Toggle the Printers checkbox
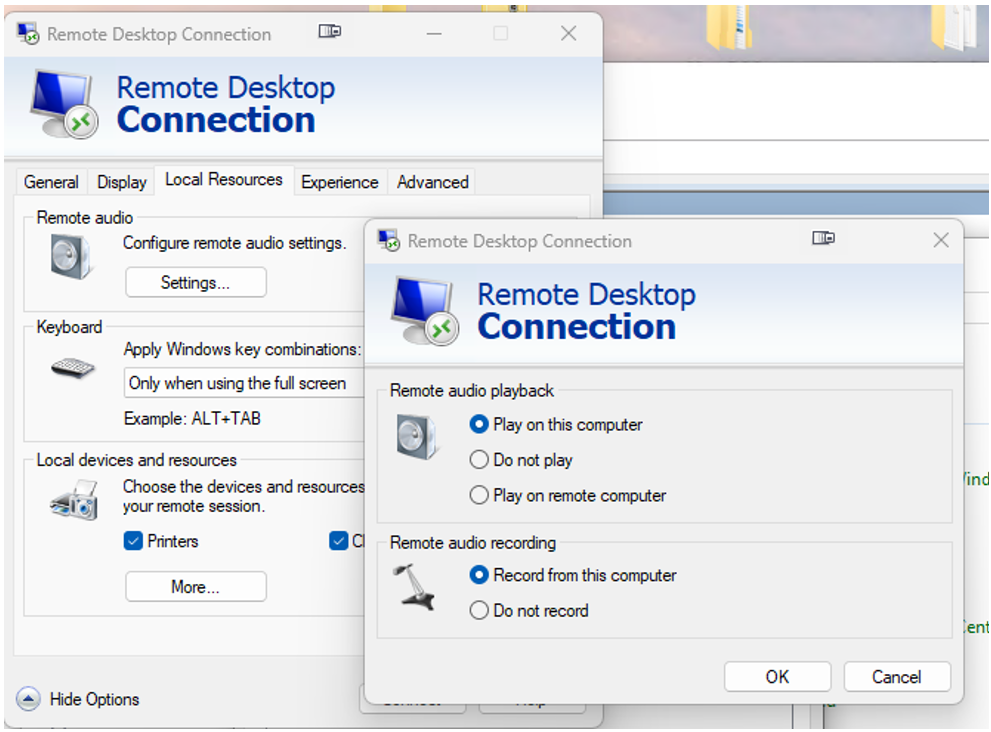The image size is (991, 732). pyautogui.click(x=133, y=541)
